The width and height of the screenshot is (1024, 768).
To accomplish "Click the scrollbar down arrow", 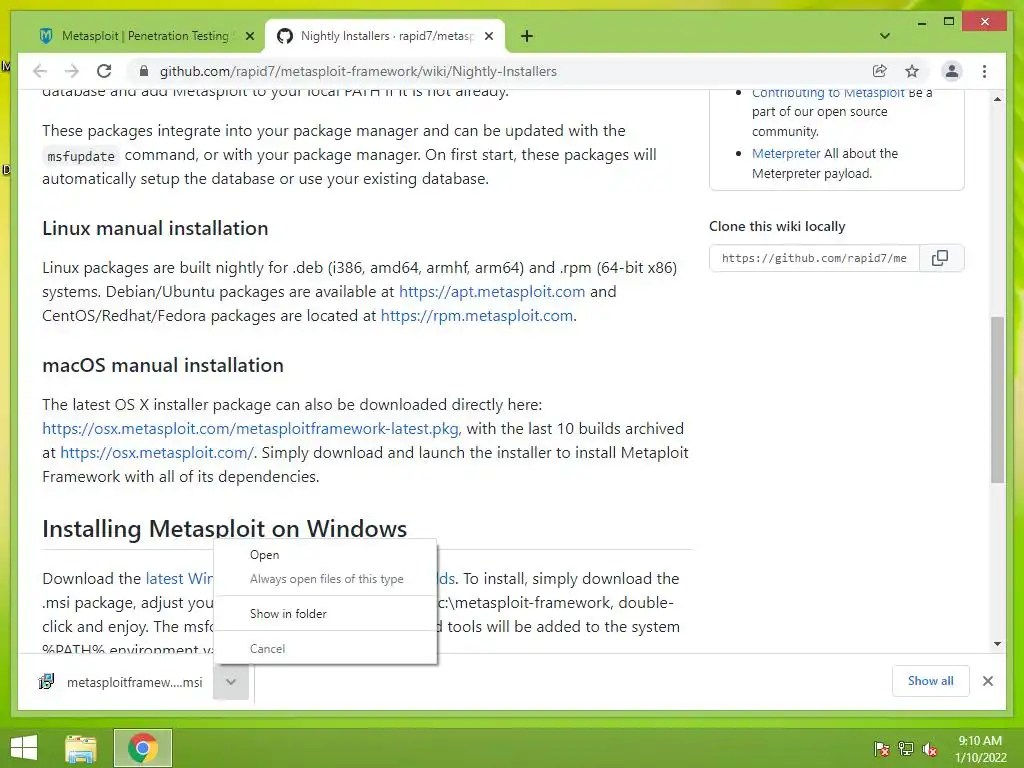I will 997,644.
